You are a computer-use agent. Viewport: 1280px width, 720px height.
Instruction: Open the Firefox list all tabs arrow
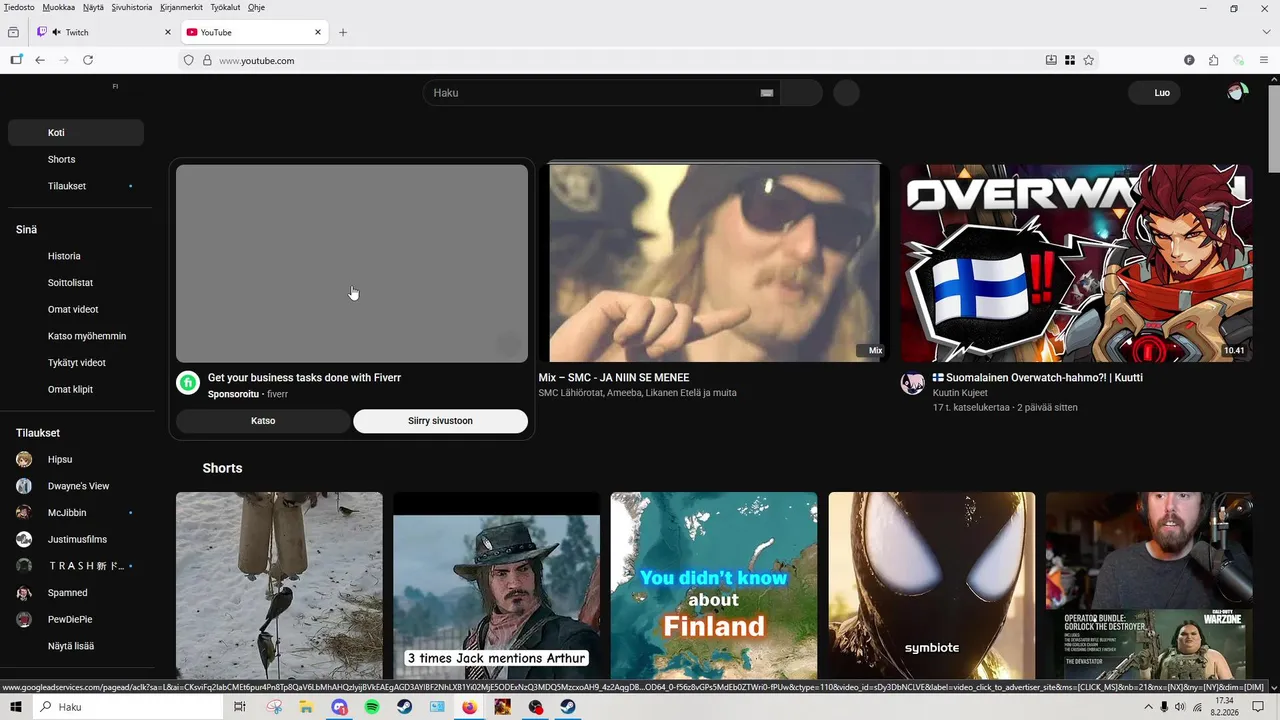click(x=1265, y=32)
